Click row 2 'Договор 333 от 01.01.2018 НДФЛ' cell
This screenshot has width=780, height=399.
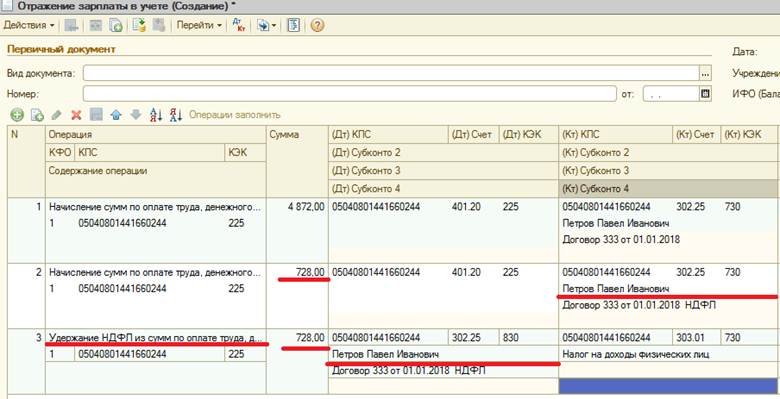(x=668, y=305)
